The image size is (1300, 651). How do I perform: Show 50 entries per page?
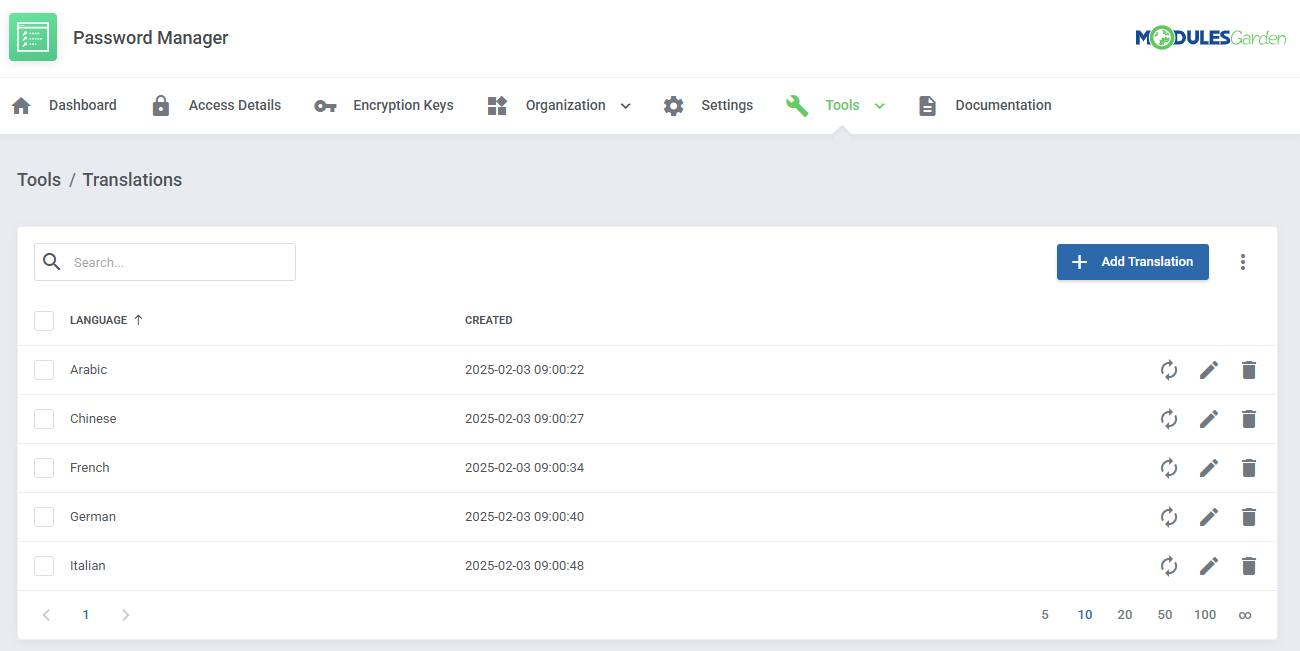coord(1165,615)
